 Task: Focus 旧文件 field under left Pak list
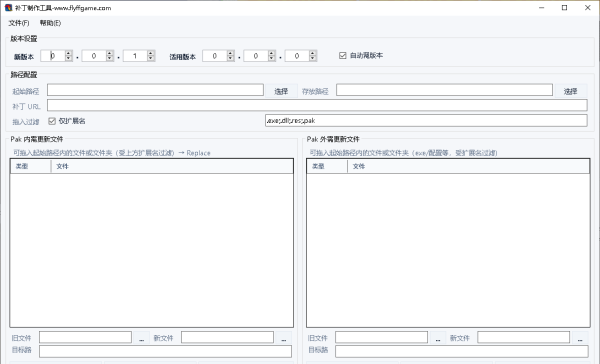point(85,337)
